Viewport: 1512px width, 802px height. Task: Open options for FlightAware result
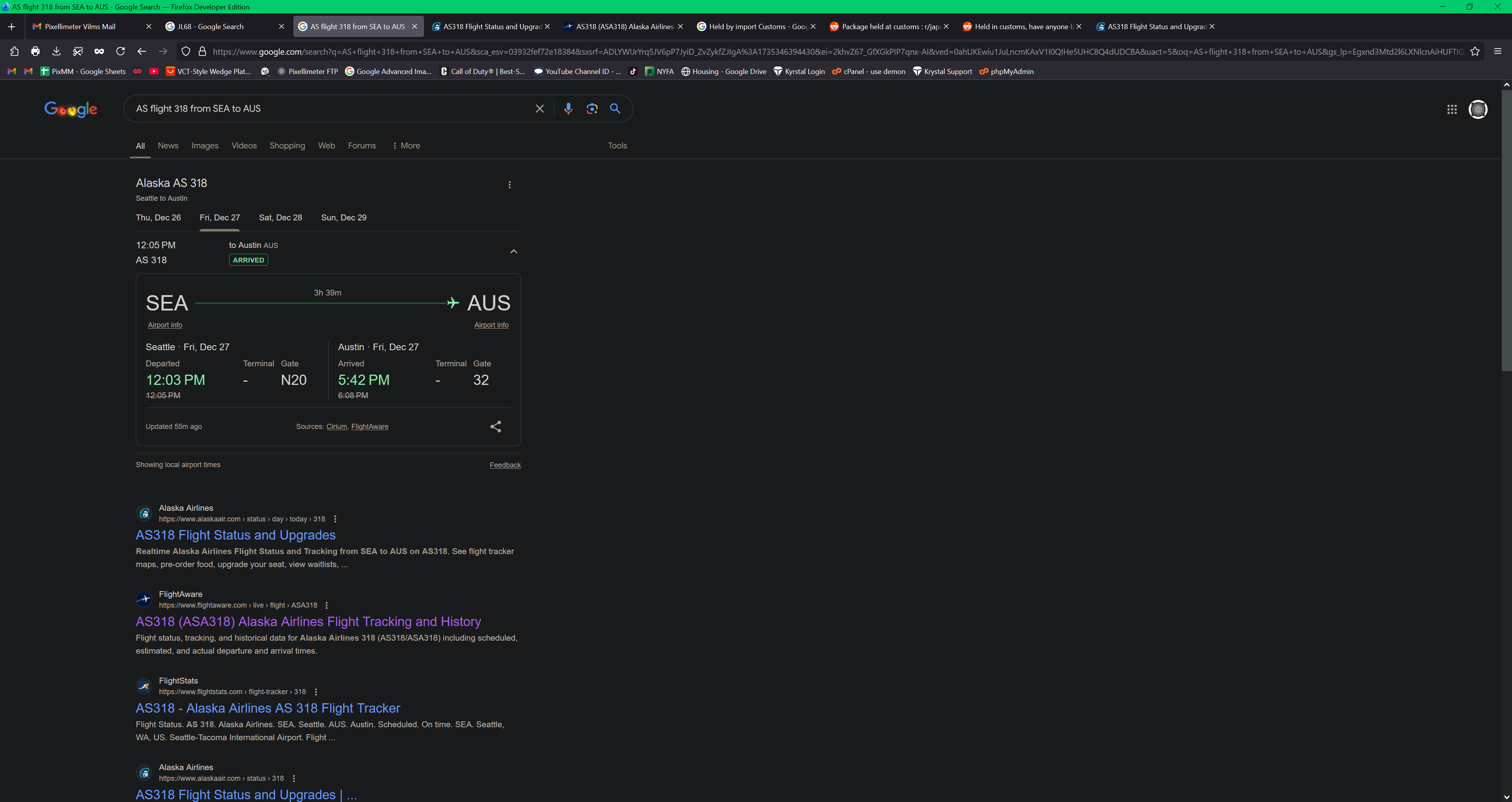tap(326, 606)
